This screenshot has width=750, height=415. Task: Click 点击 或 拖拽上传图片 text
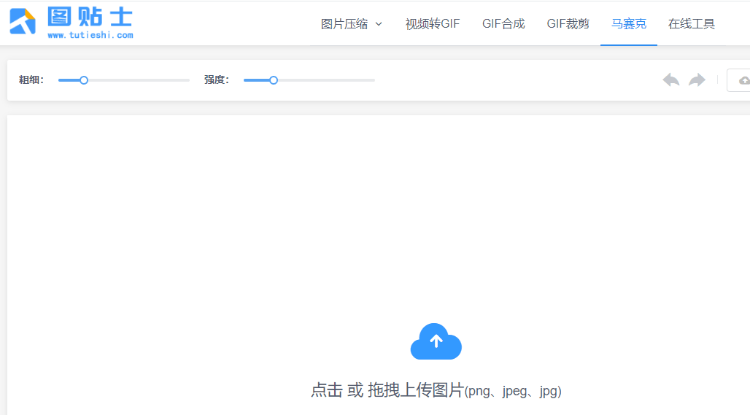[387, 390]
